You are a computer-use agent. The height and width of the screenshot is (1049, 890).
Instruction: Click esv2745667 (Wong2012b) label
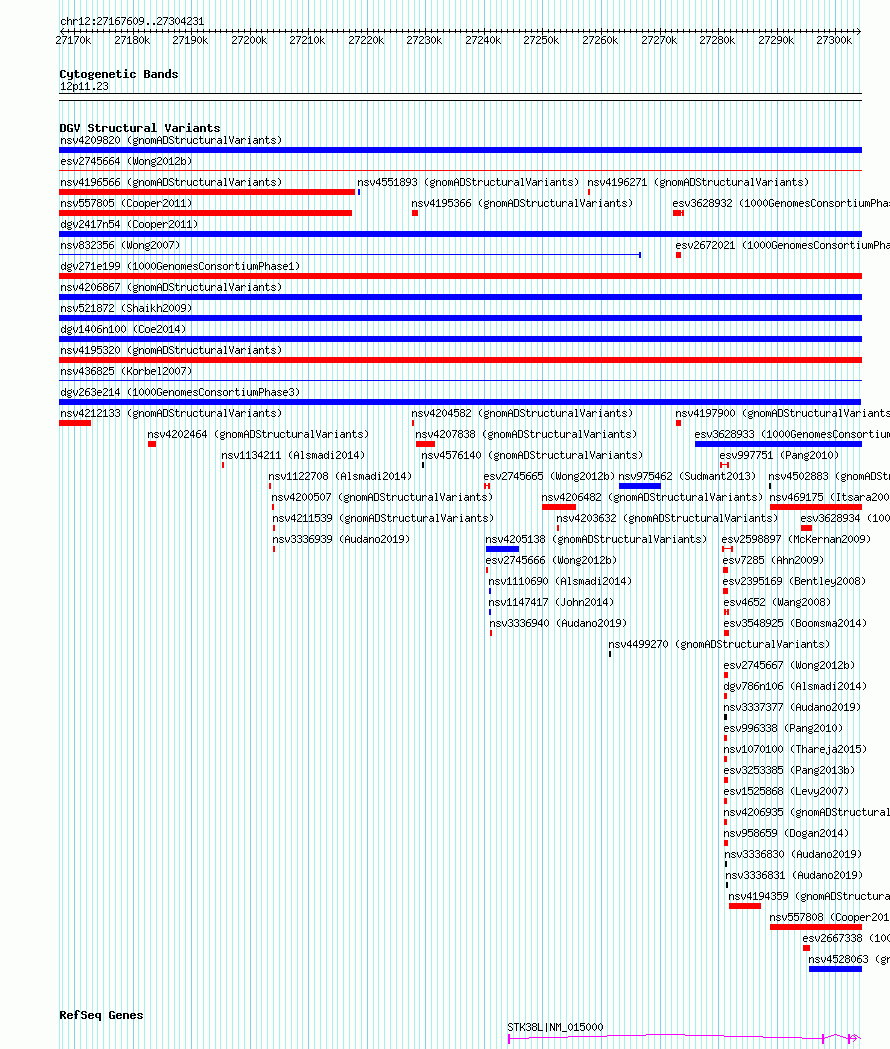(x=789, y=666)
